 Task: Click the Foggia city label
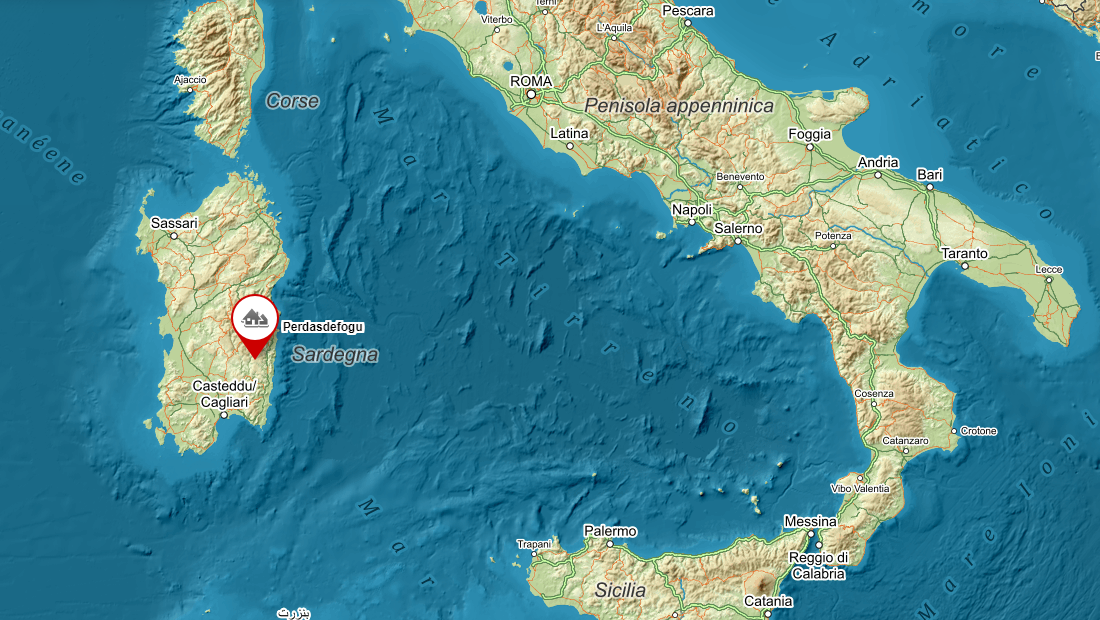click(x=810, y=134)
